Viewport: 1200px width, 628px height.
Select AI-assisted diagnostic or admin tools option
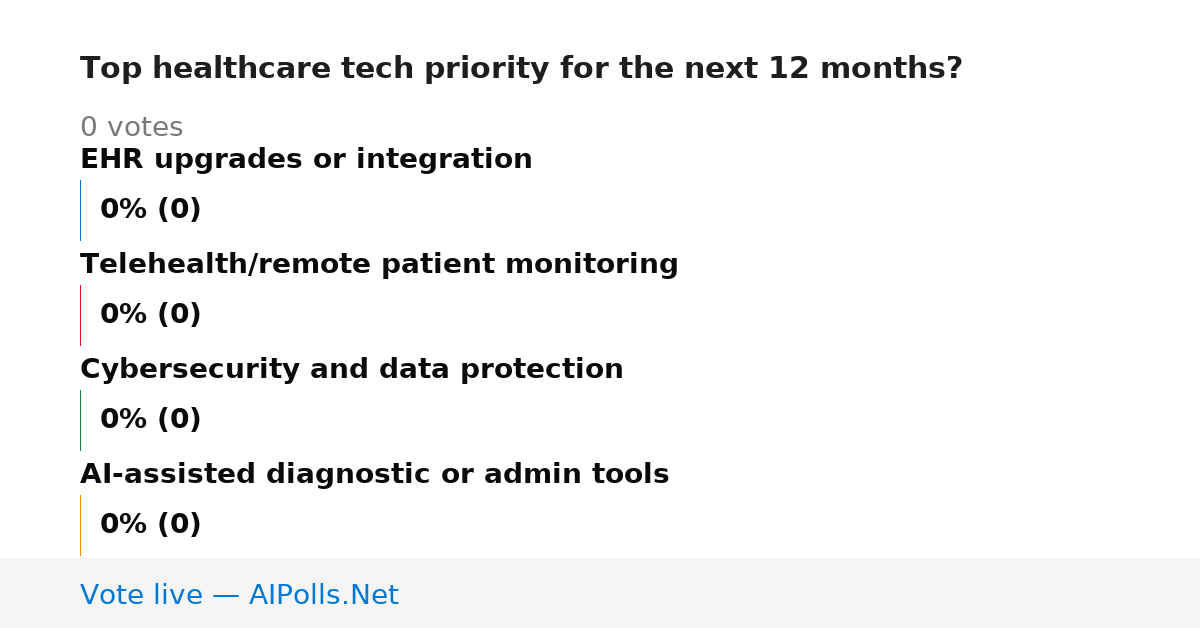374,475
